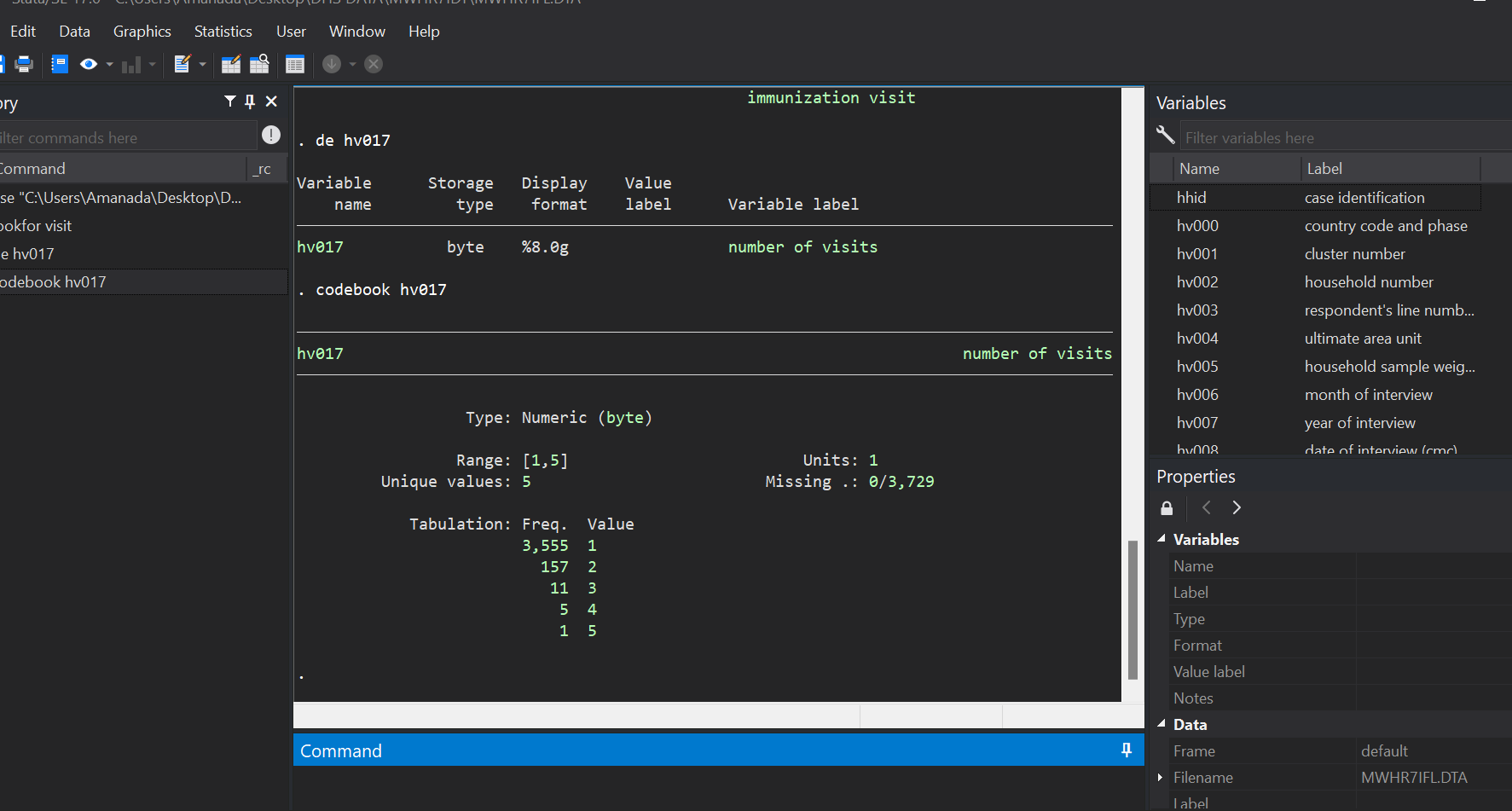Click the Print toolbar icon

click(x=24, y=64)
